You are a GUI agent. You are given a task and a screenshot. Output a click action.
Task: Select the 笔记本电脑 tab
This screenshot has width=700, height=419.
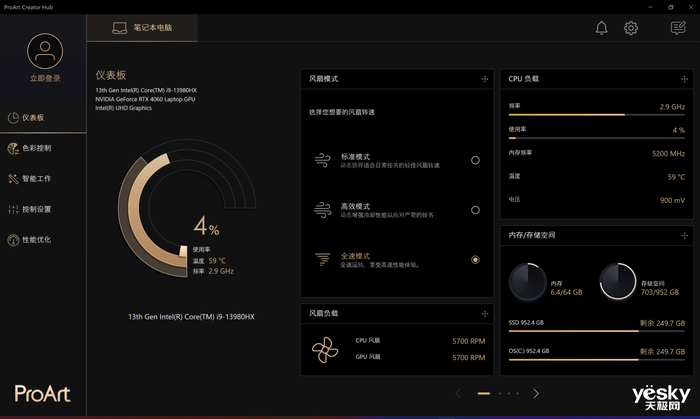(x=142, y=28)
